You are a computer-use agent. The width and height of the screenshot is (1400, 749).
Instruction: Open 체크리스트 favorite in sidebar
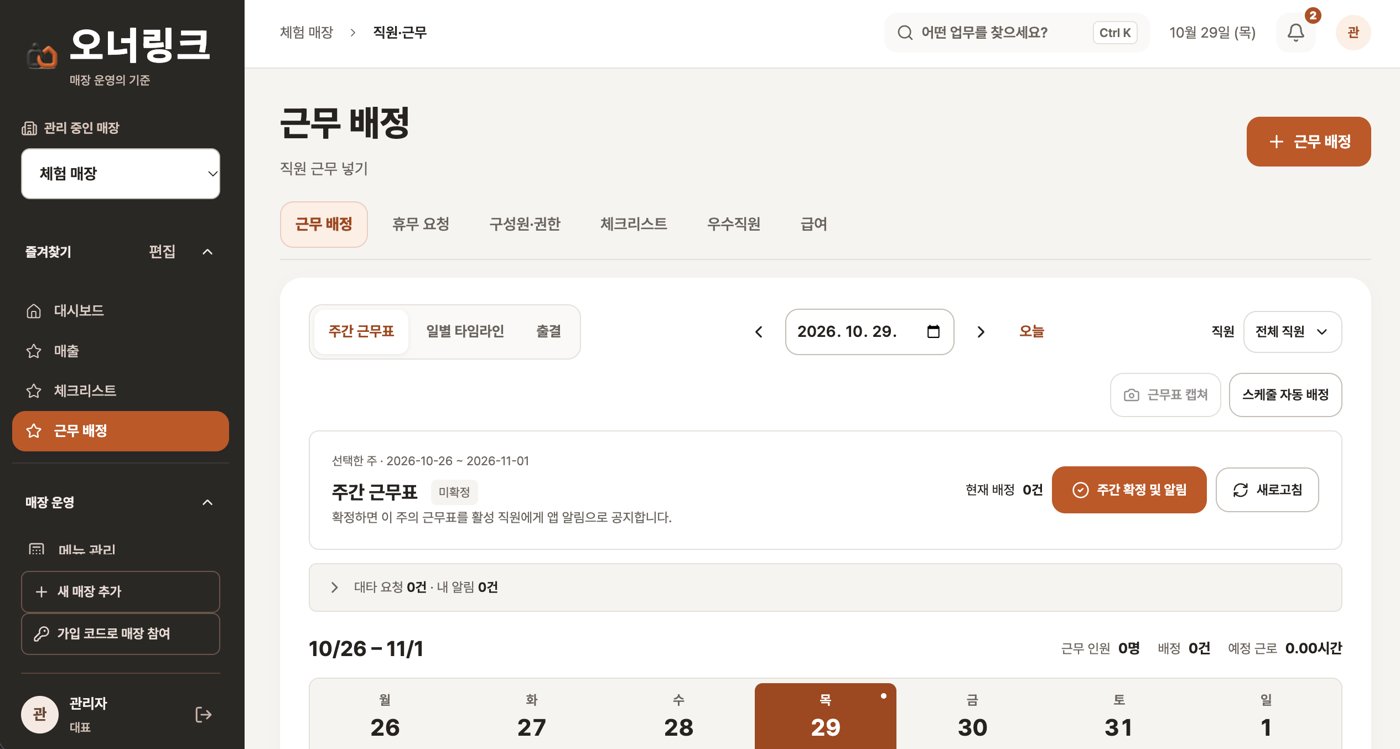(x=120, y=391)
